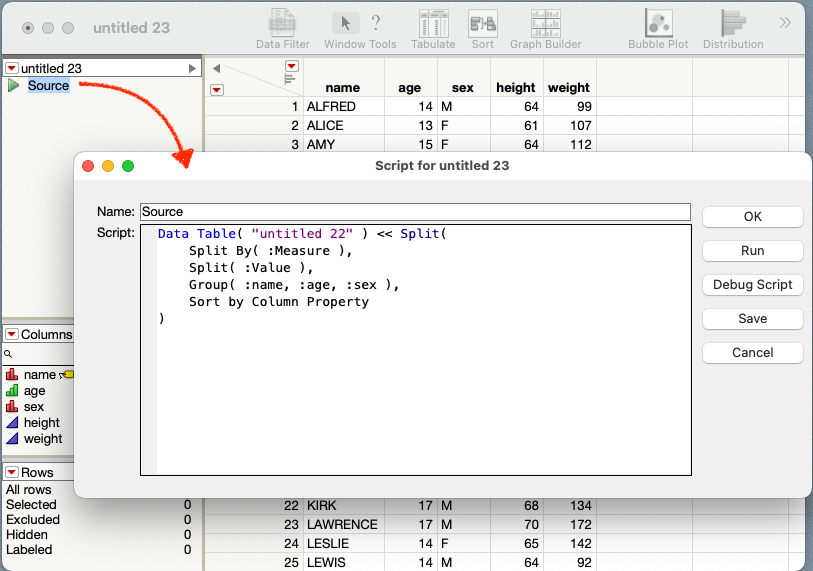Viewport: 813px width, 571px height.
Task: Open the Data Filter tool
Action: tap(281, 23)
